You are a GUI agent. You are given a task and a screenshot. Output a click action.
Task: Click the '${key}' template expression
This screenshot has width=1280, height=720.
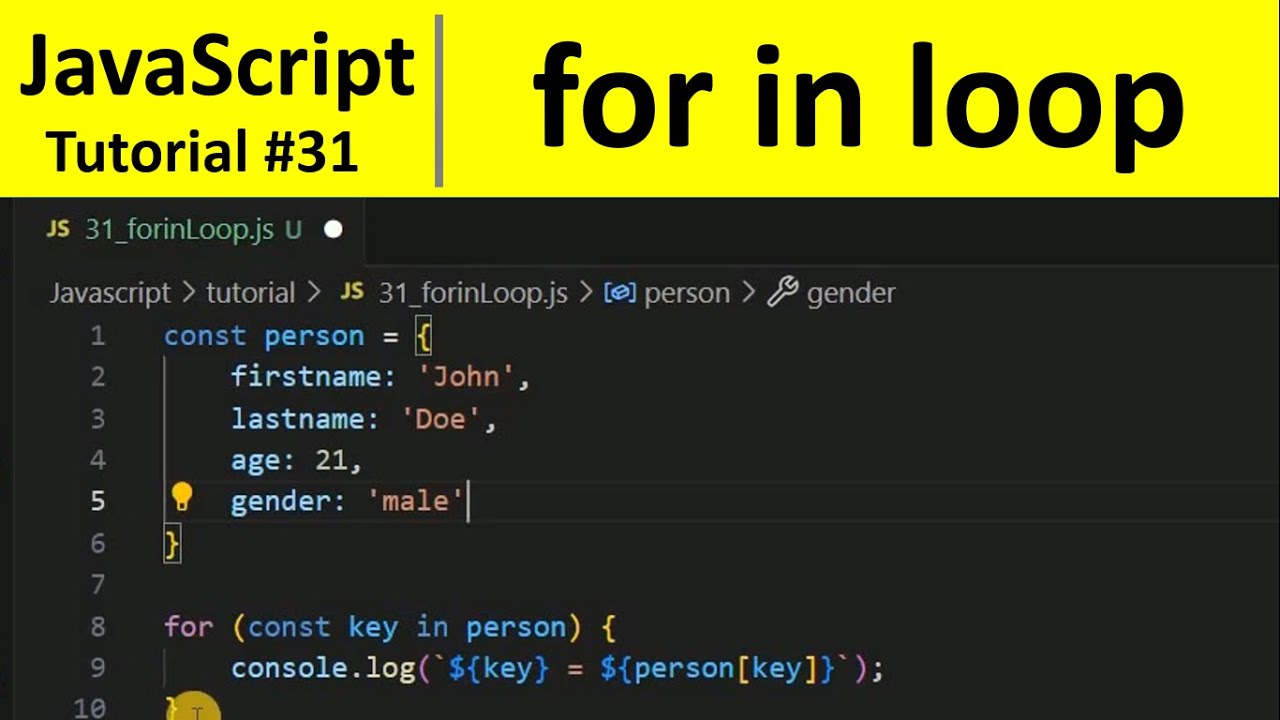pos(498,669)
